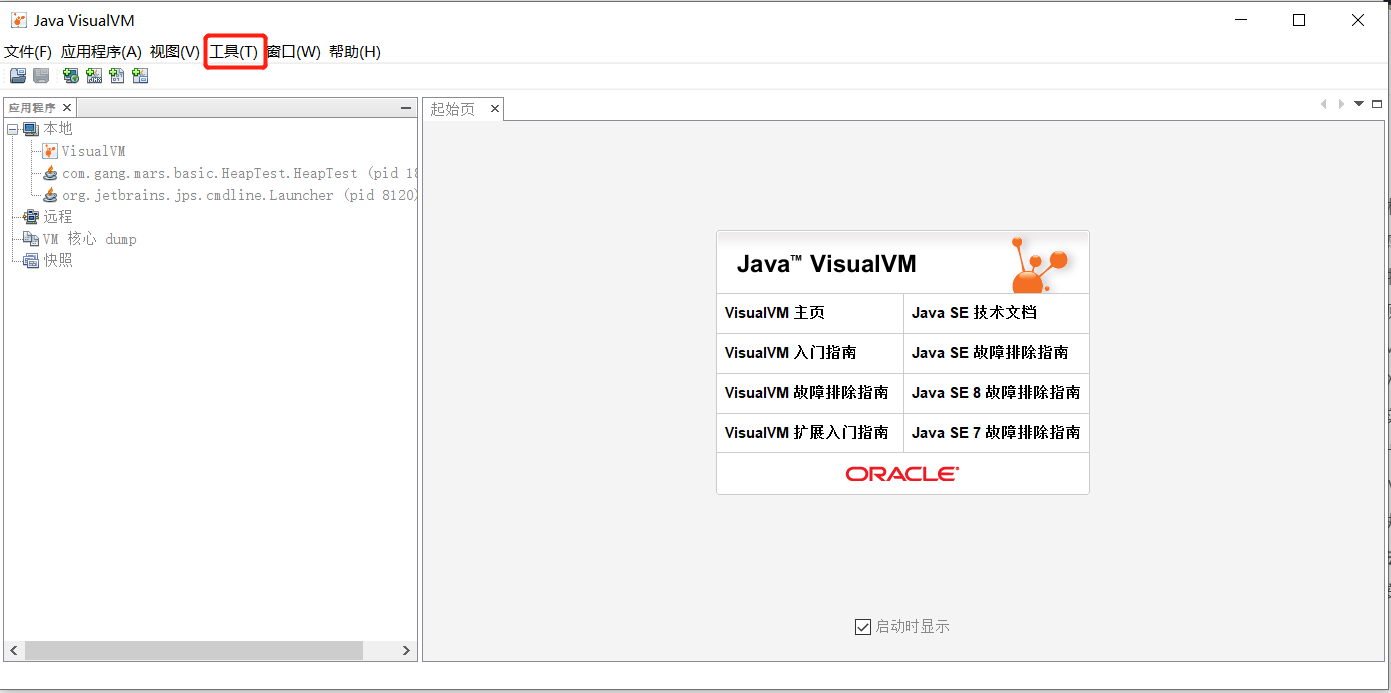The width and height of the screenshot is (1391, 693).
Task: Open the document list dropdown arrow
Action: (1359, 104)
